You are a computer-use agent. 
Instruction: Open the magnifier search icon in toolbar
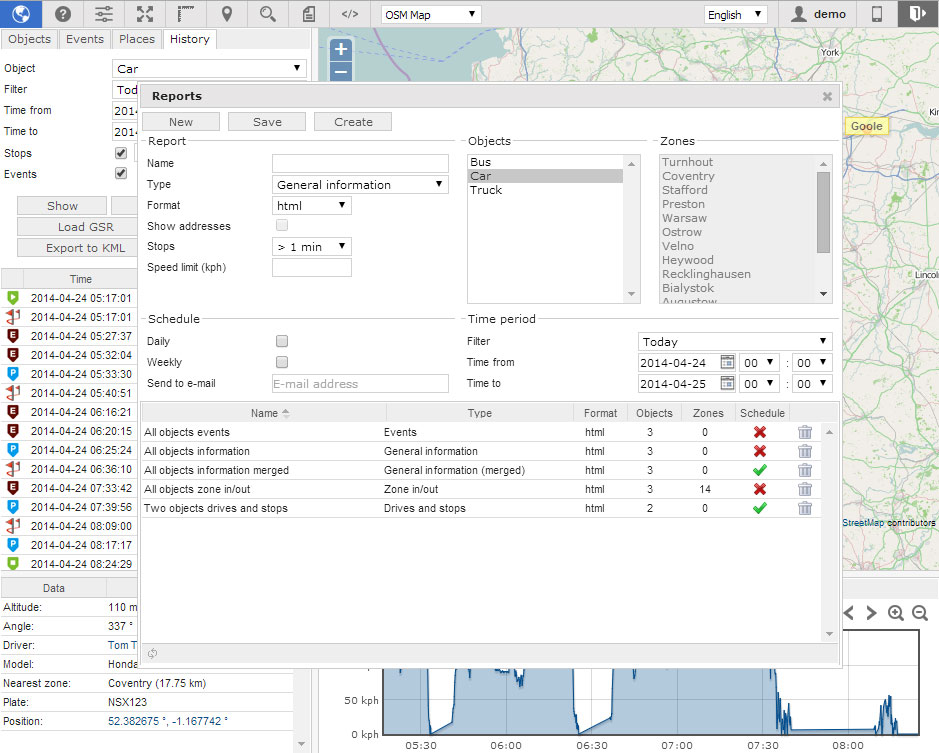click(x=267, y=14)
